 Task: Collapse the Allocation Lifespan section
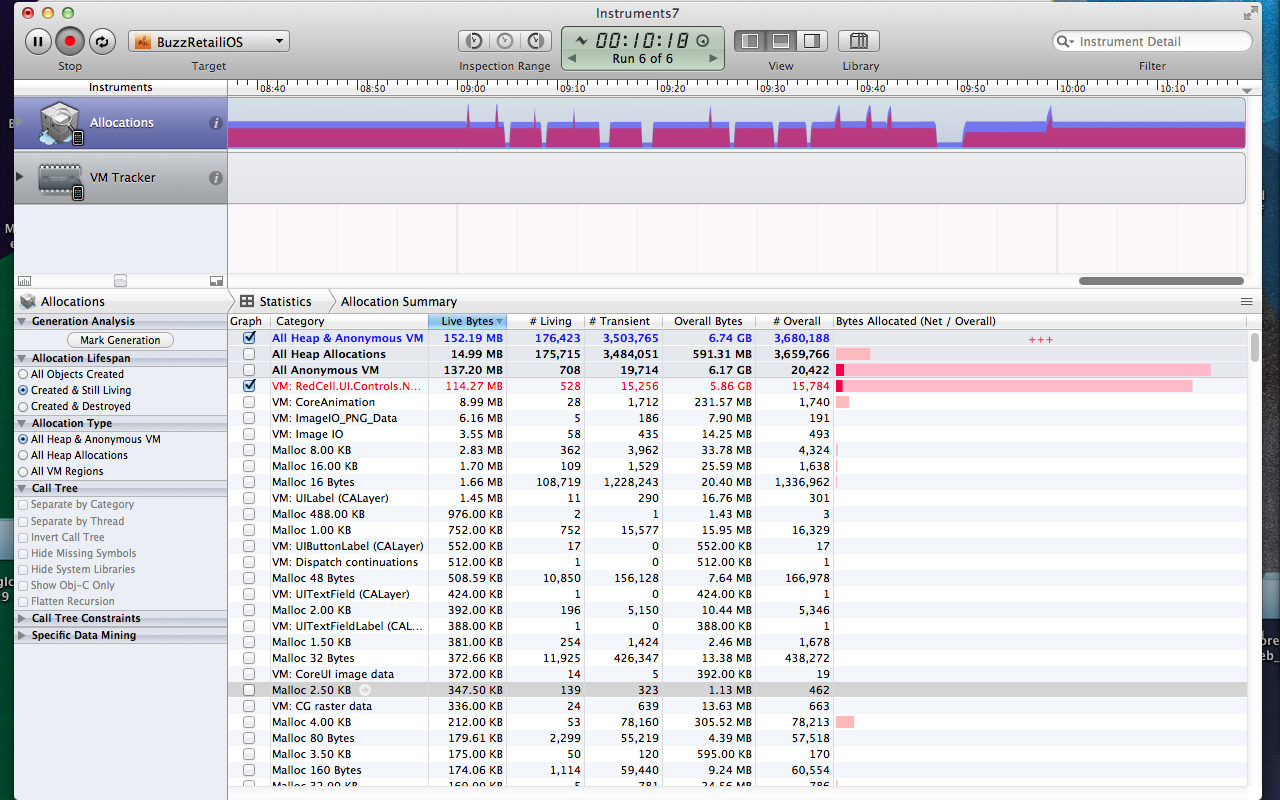(22, 358)
